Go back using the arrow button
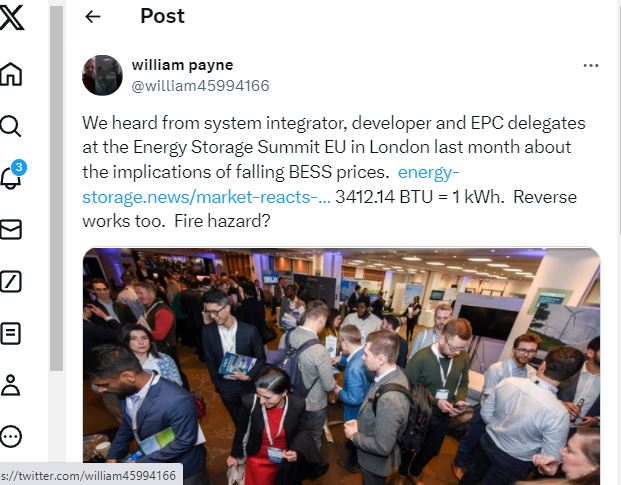Screen dimensions: 621x485 click(93, 17)
